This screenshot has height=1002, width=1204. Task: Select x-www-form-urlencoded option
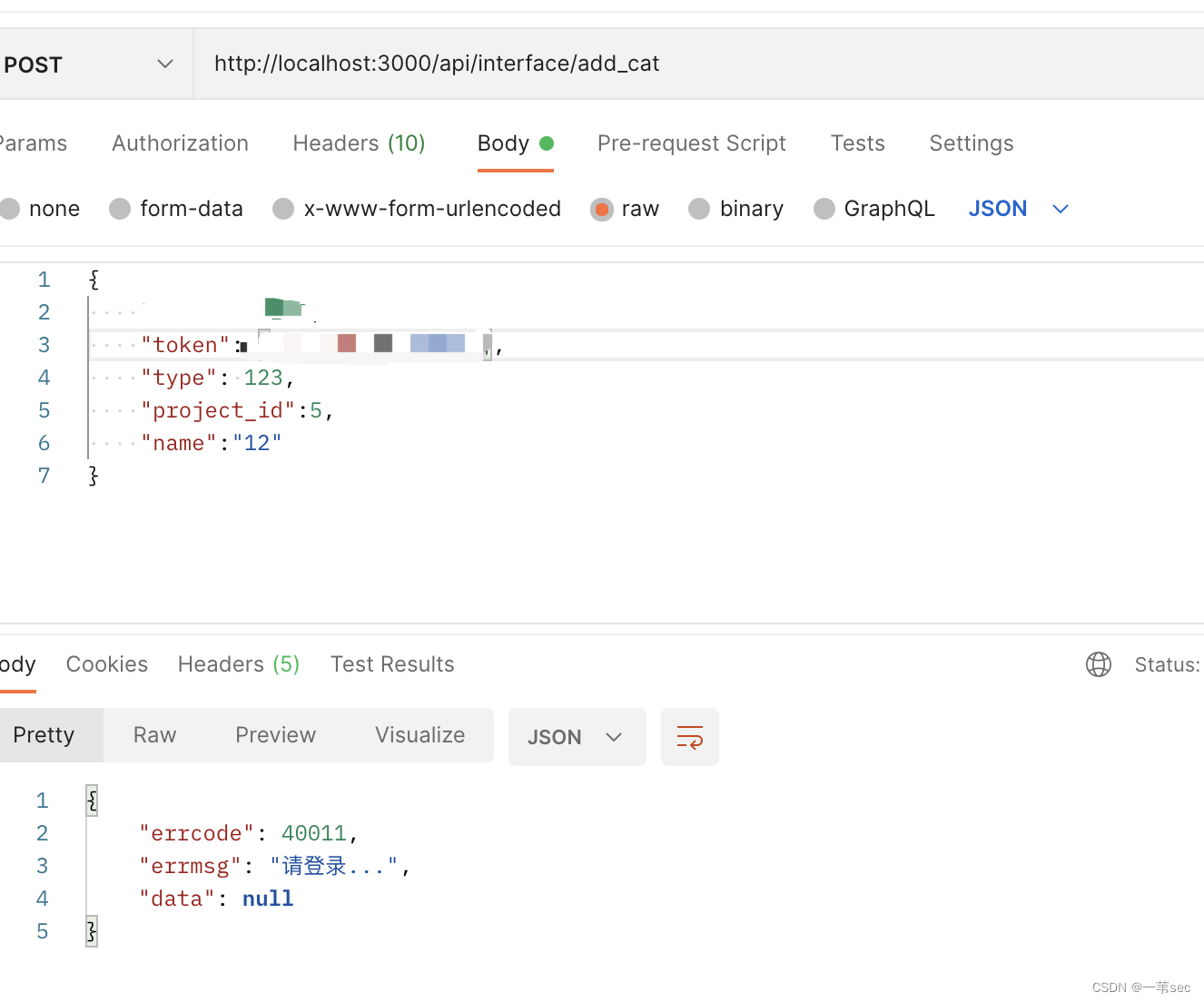(x=417, y=209)
